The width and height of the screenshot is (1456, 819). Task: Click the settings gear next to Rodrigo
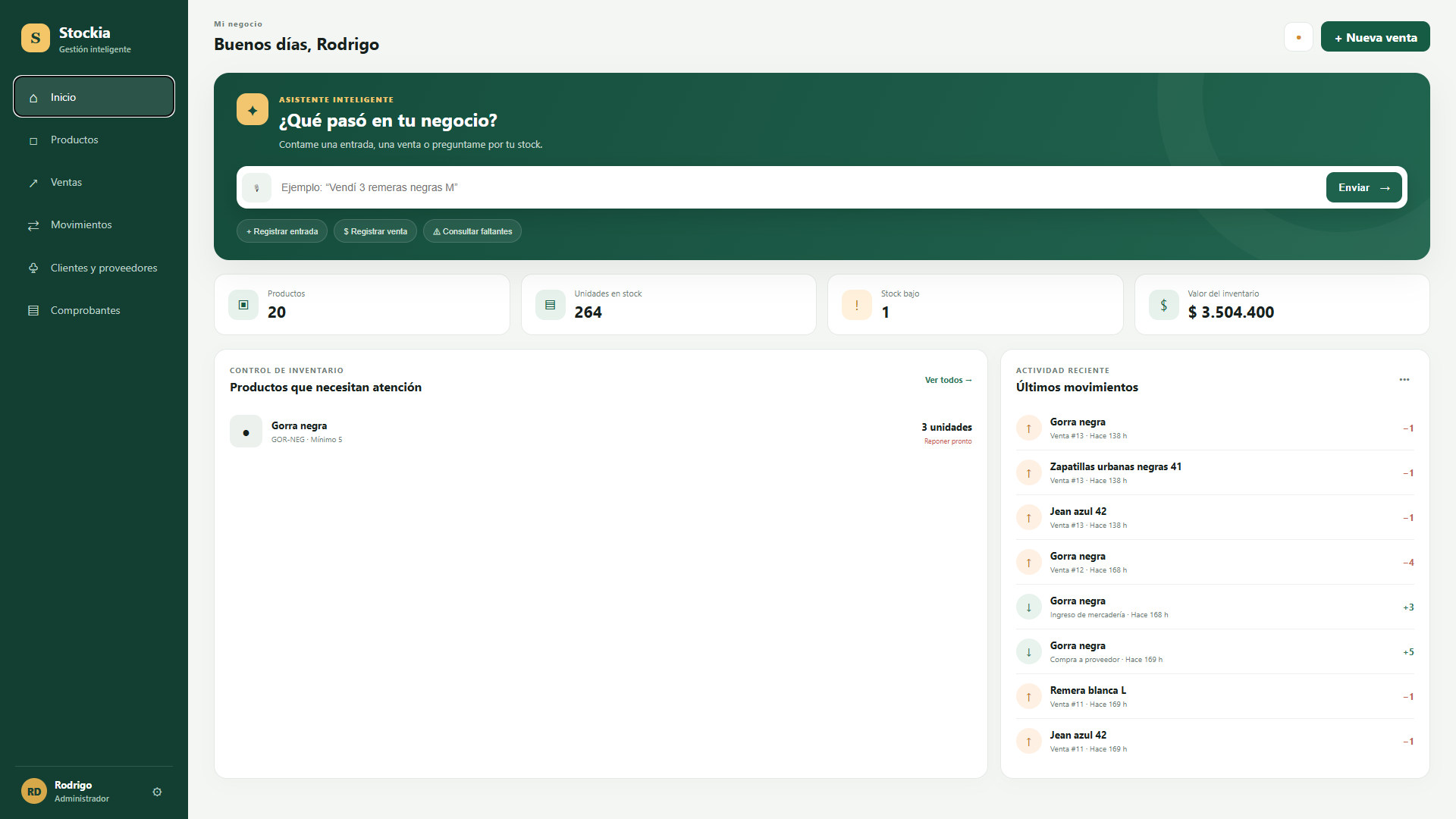click(157, 792)
